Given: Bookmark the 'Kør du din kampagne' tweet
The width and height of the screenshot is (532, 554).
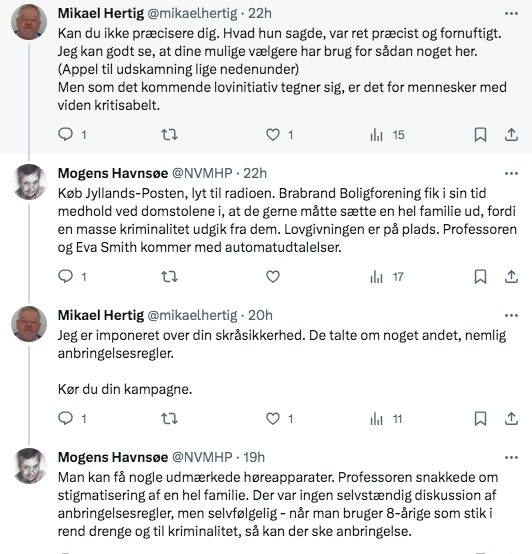Looking at the screenshot, I should click(x=480, y=419).
